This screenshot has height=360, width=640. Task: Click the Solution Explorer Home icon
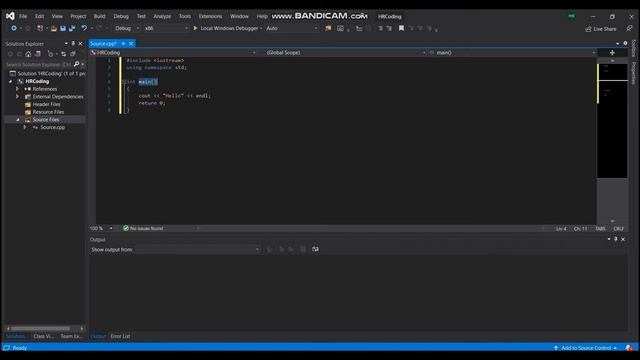point(28,54)
